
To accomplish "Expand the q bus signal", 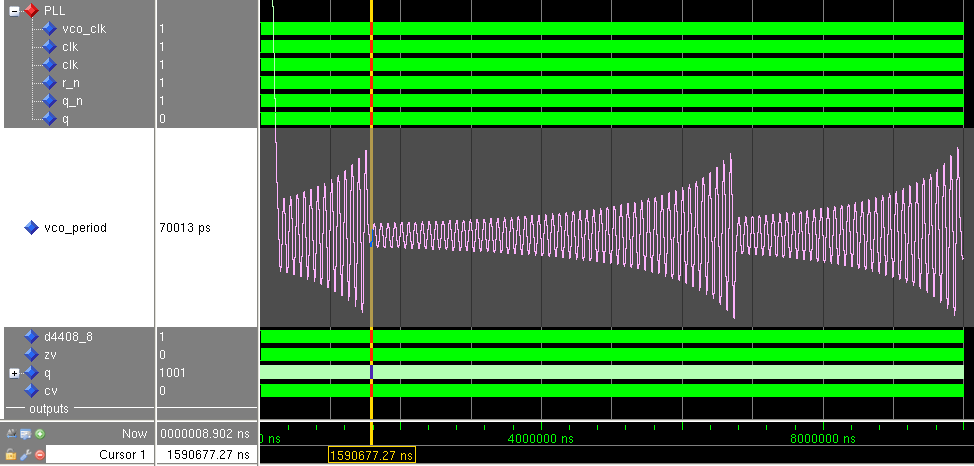I will coord(14,373).
